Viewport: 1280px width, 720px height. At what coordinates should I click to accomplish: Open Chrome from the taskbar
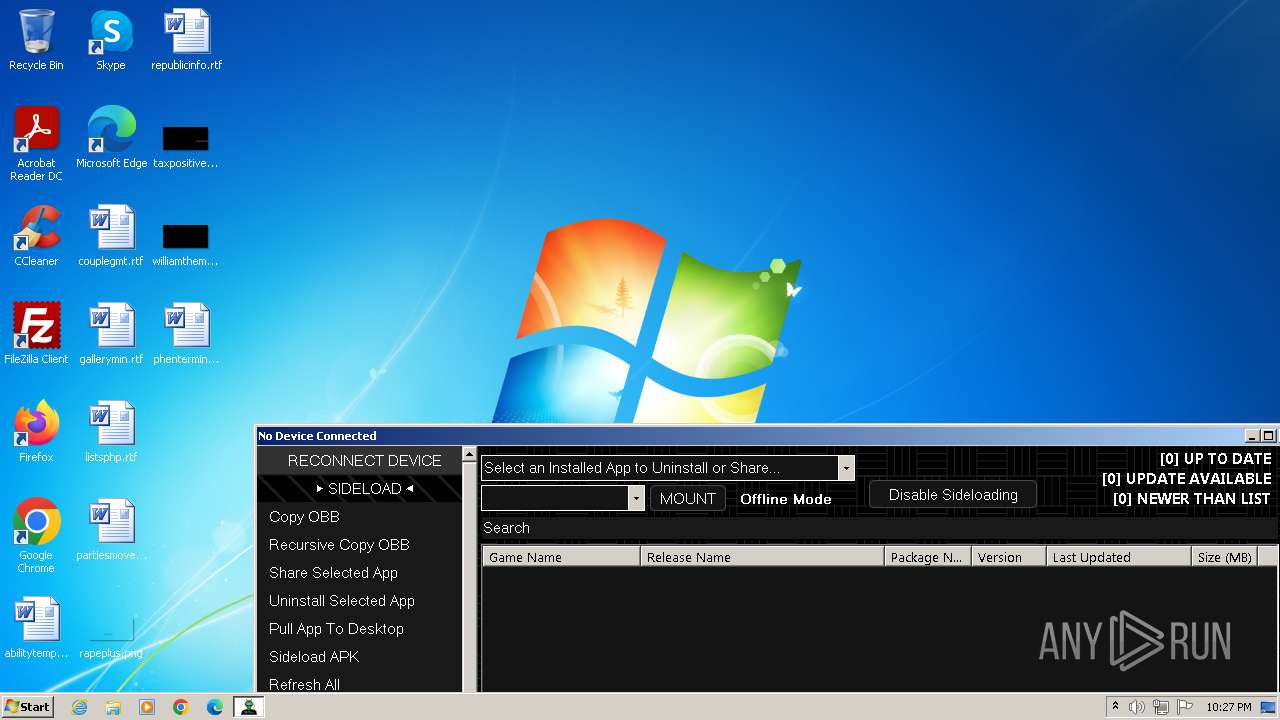181,707
